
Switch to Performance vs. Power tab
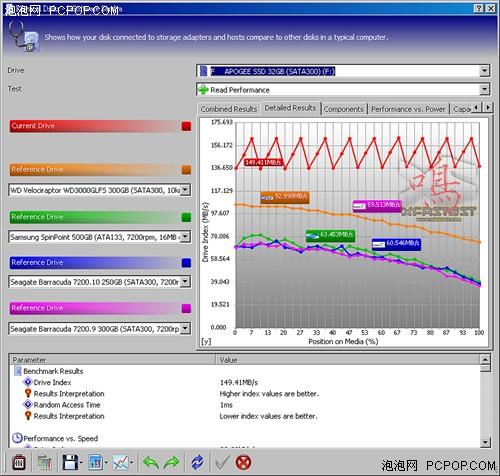click(x=408, y=109)
